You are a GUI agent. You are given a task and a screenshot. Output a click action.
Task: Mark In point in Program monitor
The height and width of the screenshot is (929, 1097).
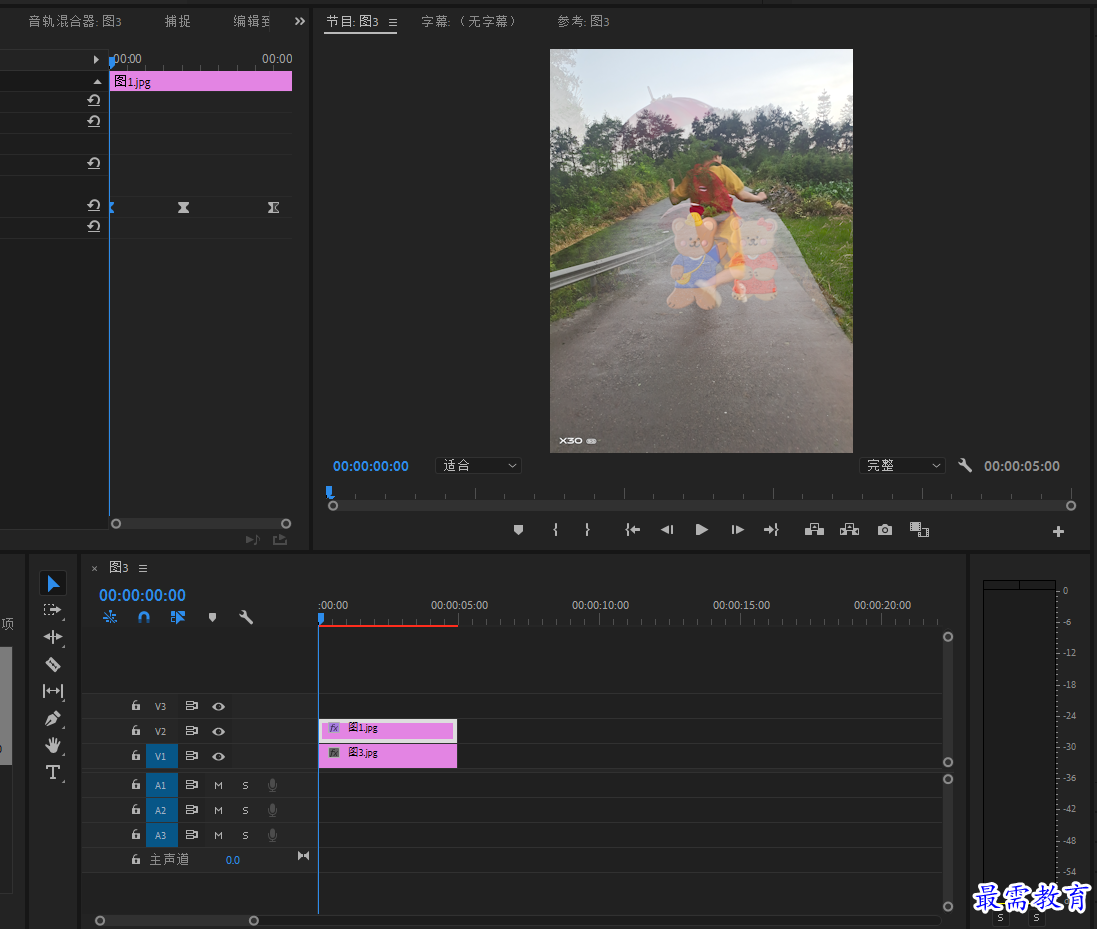pos(555,530)
